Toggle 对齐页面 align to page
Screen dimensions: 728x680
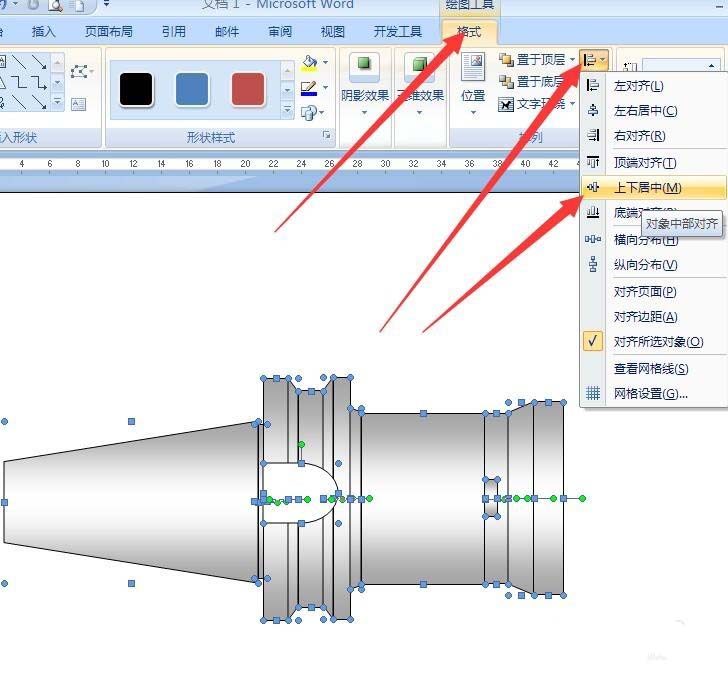(644, 292)
